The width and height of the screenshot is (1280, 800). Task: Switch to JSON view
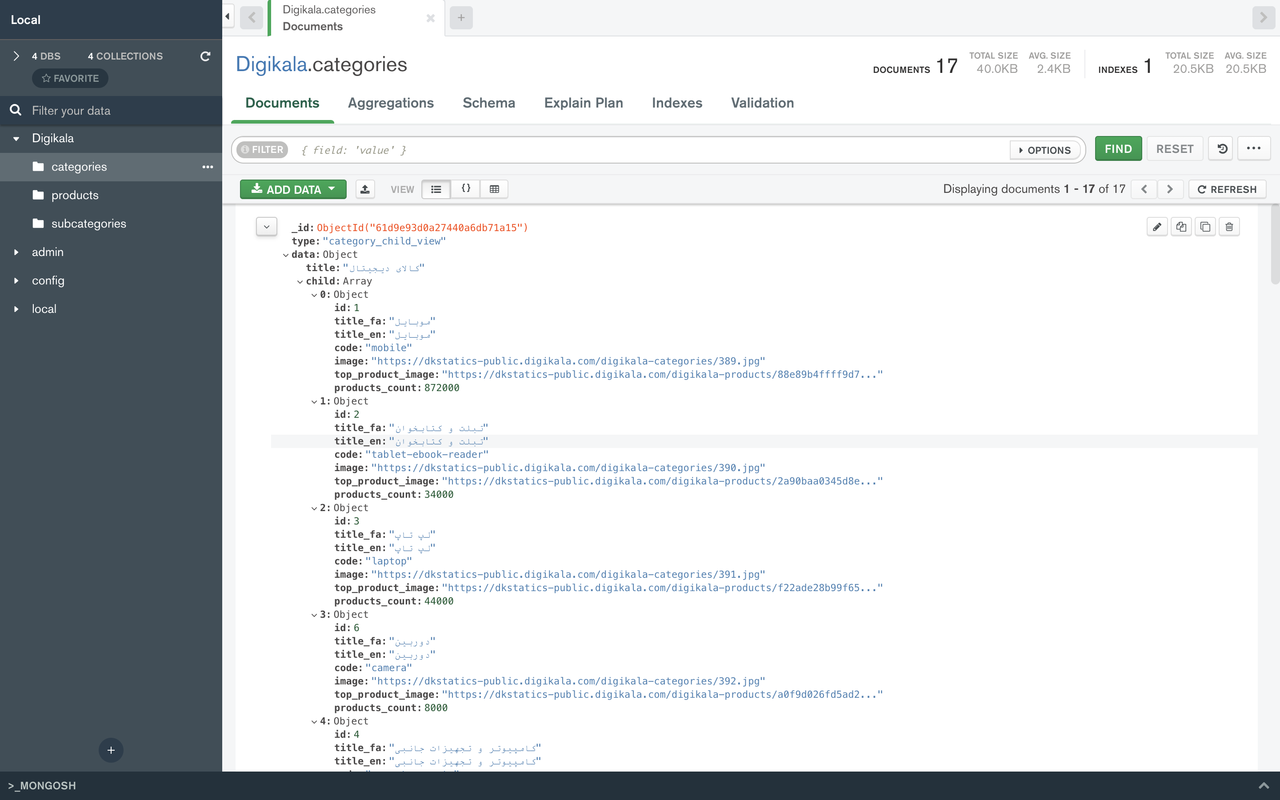(465, 189)
